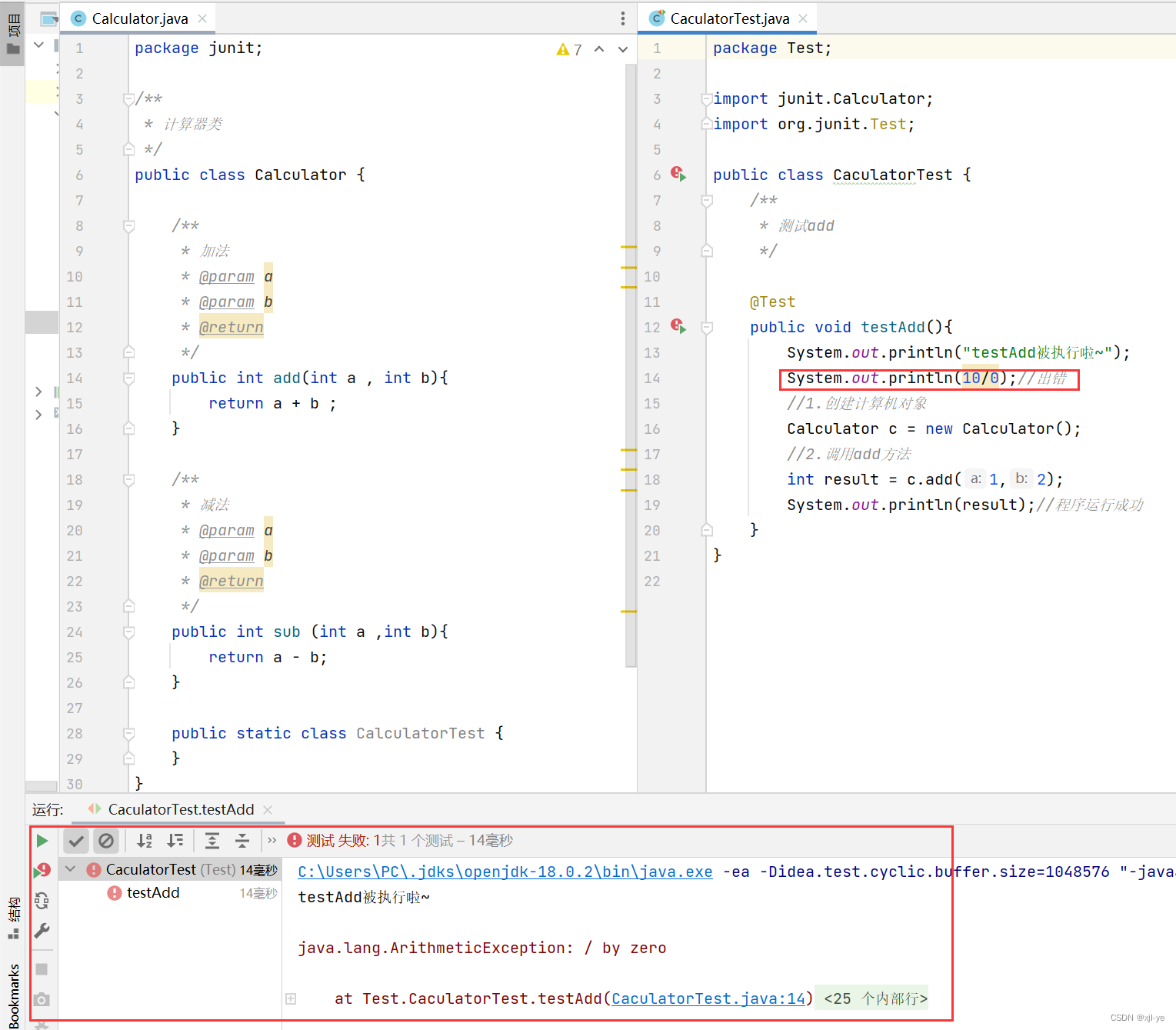
Task: Expand stack trace with plus icon
Action: click(291, 998)
